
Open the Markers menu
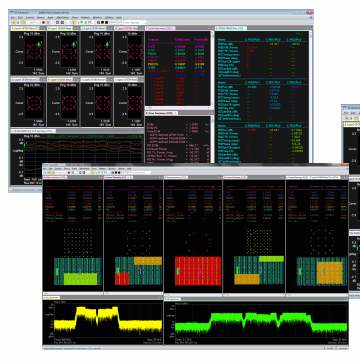pyautogui.click(x=85, y=17)
